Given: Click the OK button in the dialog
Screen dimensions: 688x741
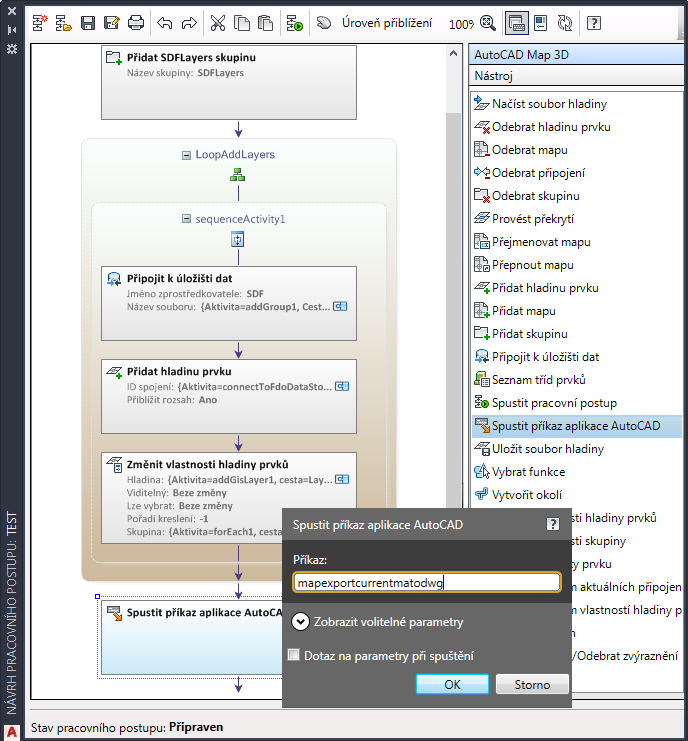Looking at the screenshot, I should [452, 684].
